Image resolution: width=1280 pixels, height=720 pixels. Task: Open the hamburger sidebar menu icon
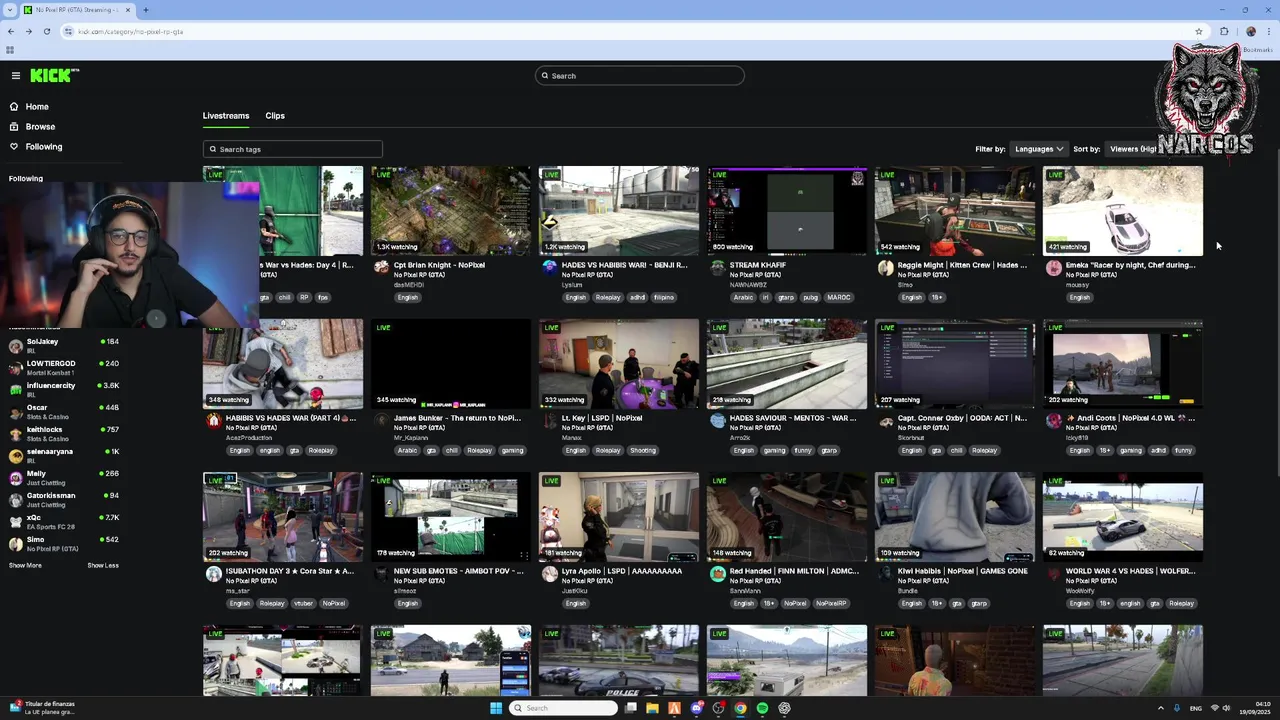tap(16, 76)
